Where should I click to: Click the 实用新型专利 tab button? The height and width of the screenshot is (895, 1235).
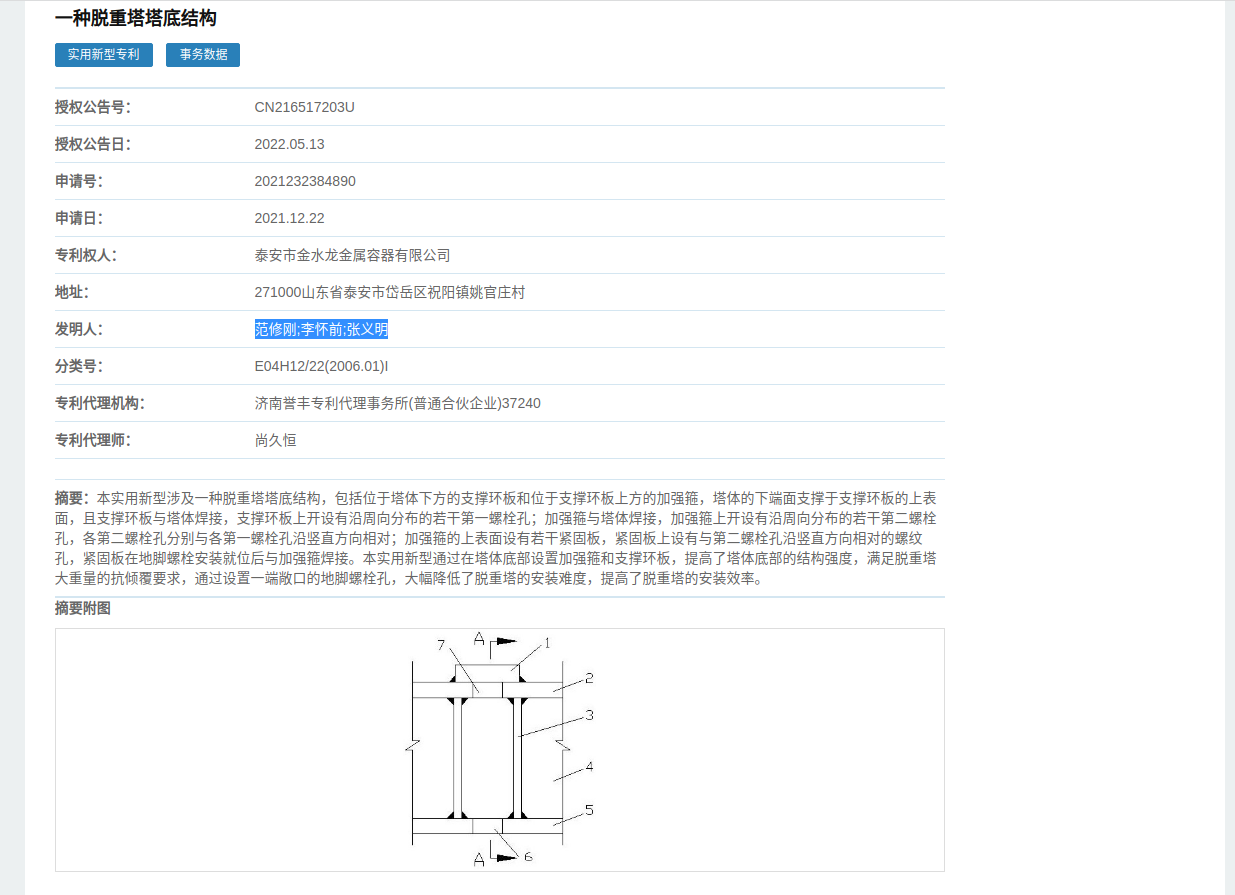pos(104,55)
